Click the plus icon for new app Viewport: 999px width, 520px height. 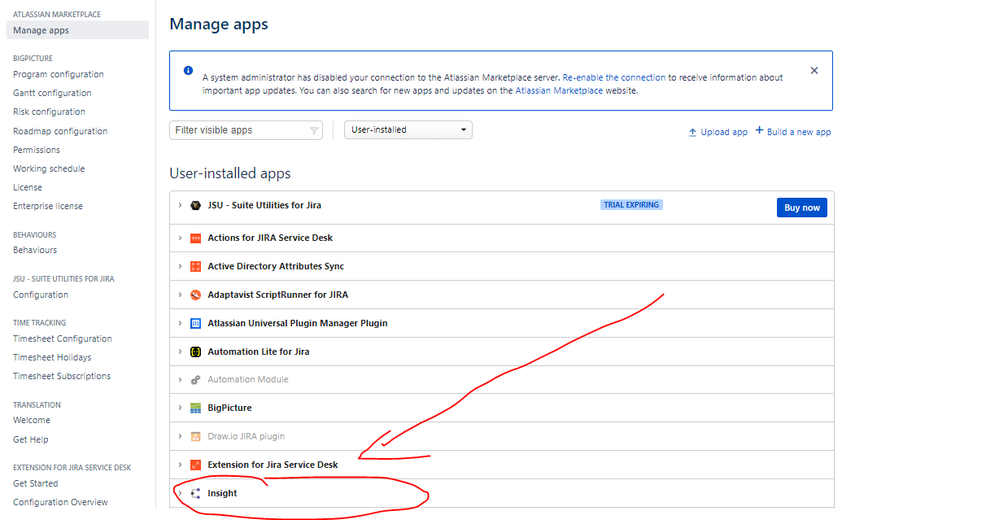click(759, 130)
